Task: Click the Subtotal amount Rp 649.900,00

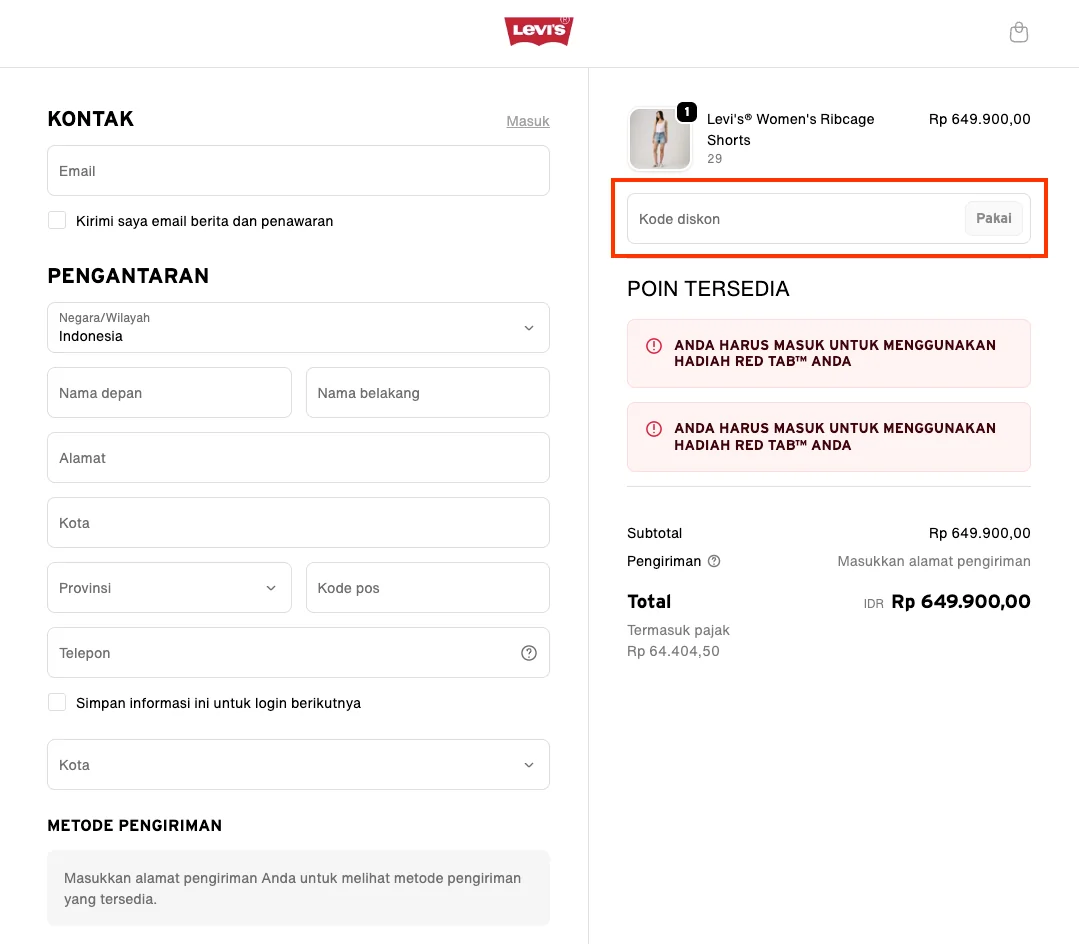Action: tap(979, 533)
